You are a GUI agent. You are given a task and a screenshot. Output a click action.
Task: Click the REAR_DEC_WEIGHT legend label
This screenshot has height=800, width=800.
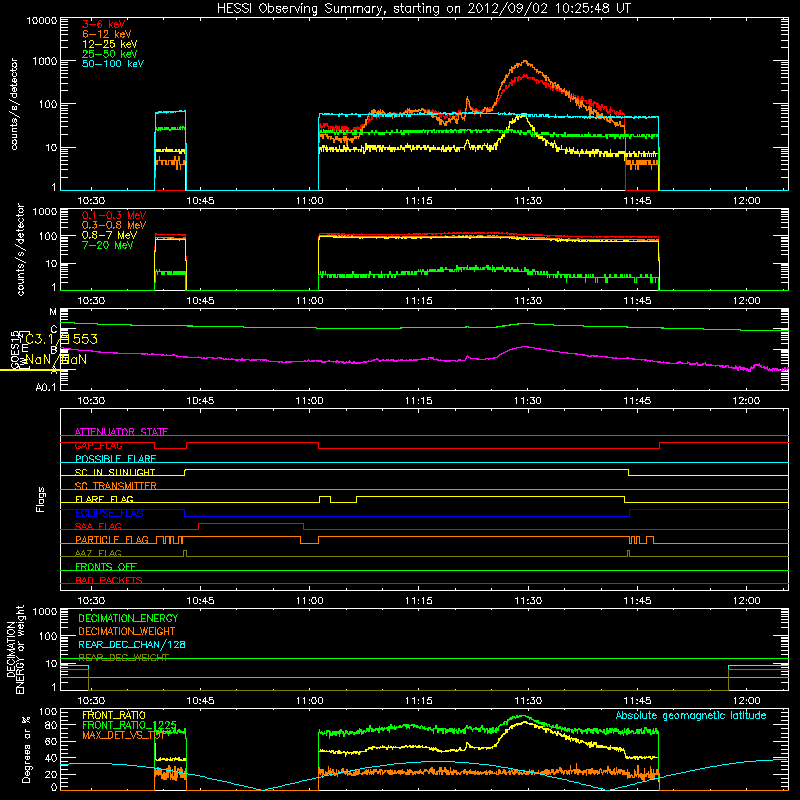click(x=123, y=658)
